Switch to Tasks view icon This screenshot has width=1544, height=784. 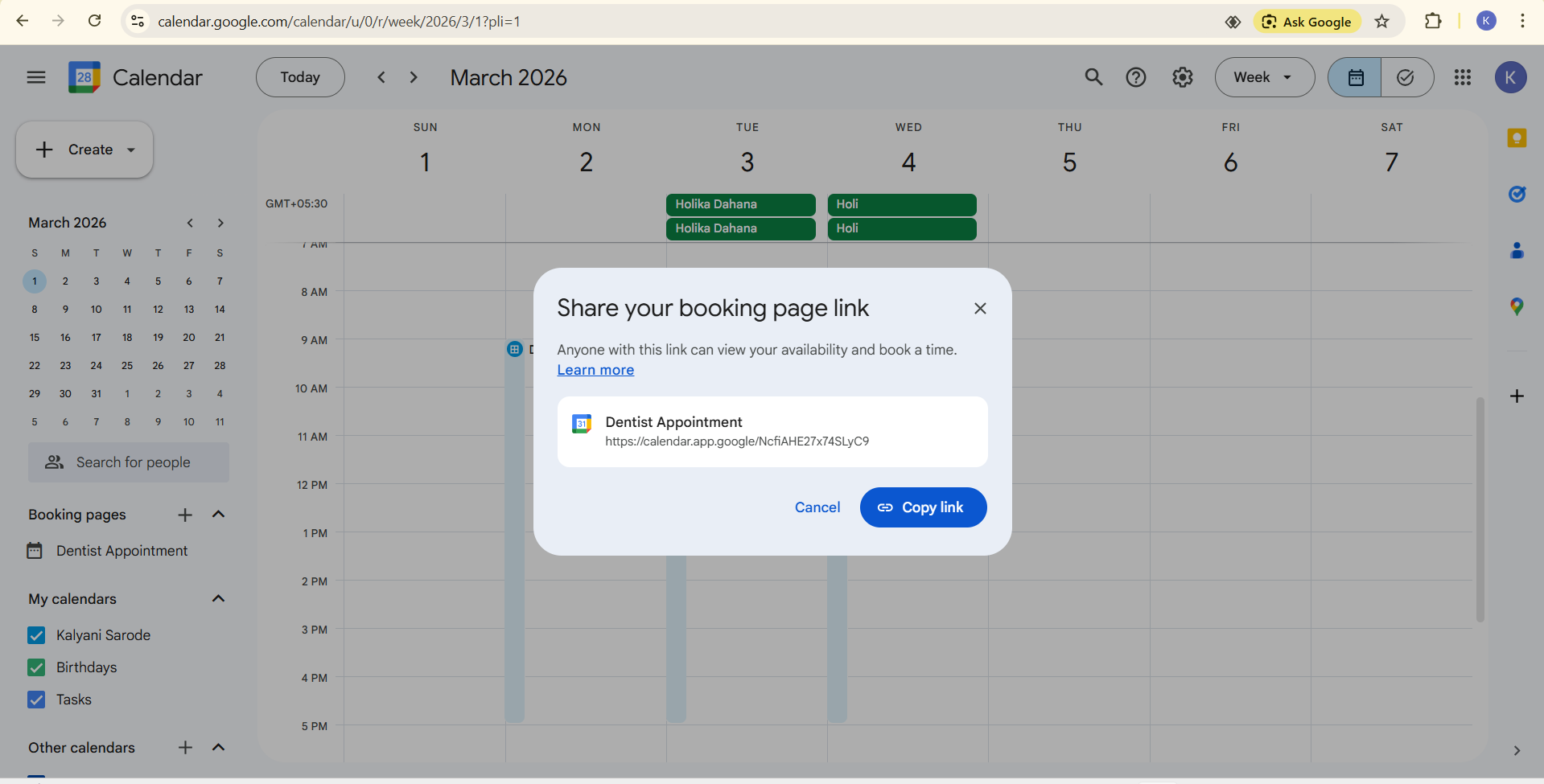[x=1406, y=77]
